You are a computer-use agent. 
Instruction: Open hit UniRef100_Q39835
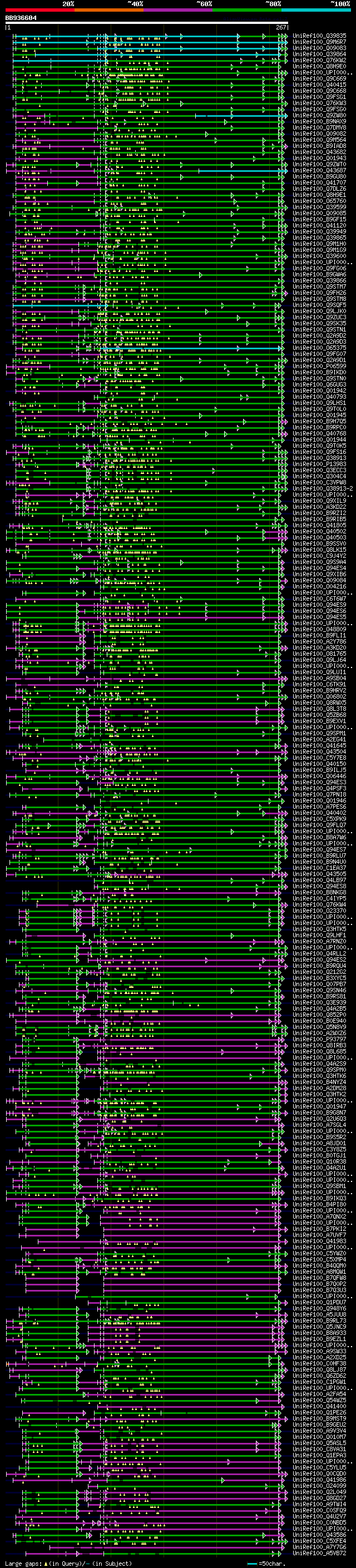[319, 36]
